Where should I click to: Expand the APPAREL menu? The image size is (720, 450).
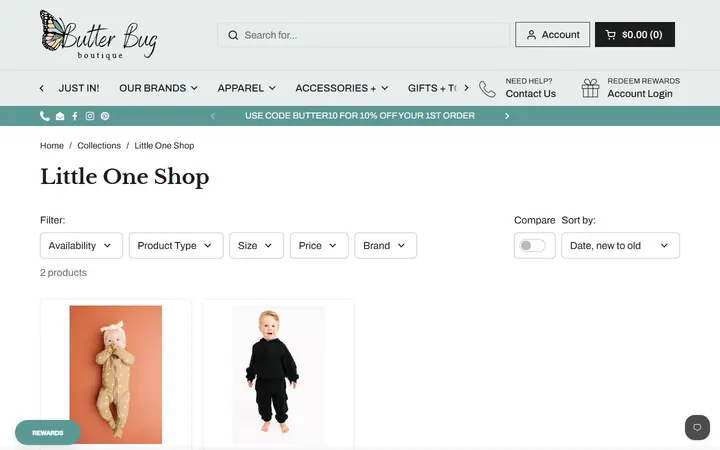click(x=247, y=88)
